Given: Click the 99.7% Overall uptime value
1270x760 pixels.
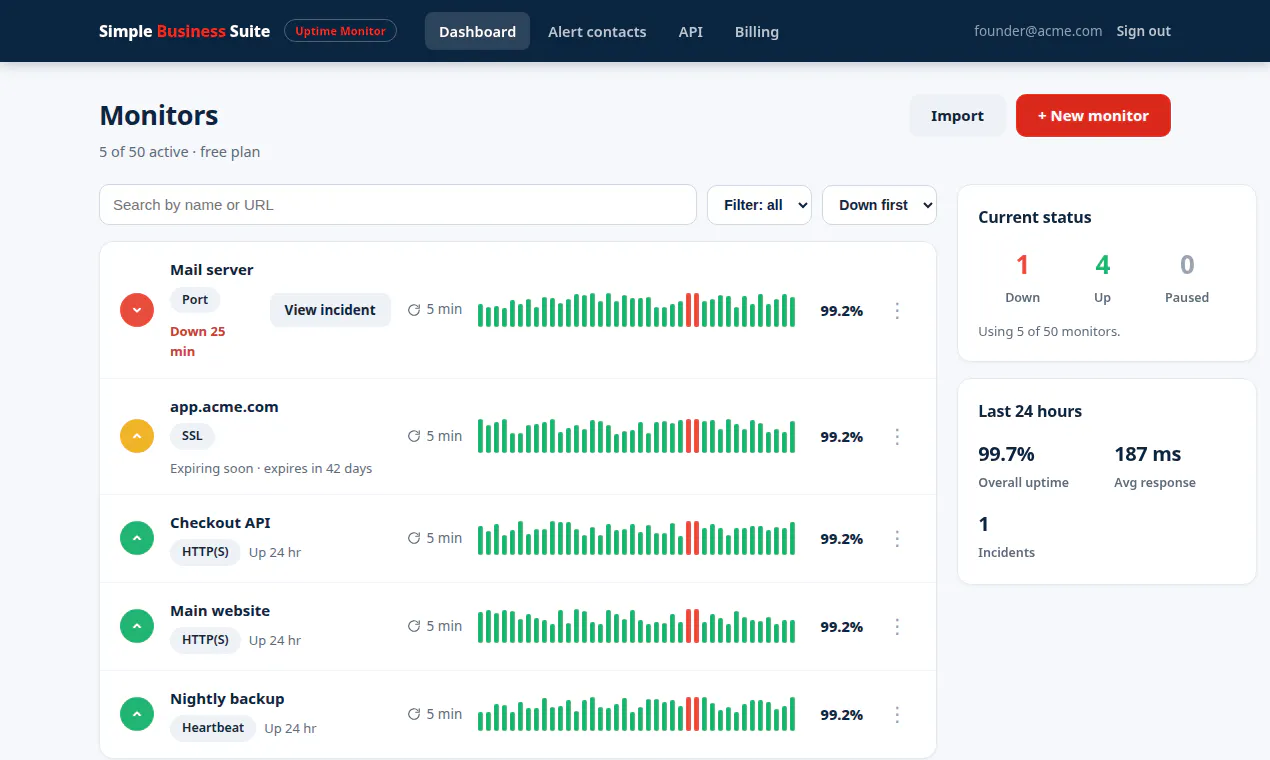Looking at the screenshot, I should (x=1006, y=454).
